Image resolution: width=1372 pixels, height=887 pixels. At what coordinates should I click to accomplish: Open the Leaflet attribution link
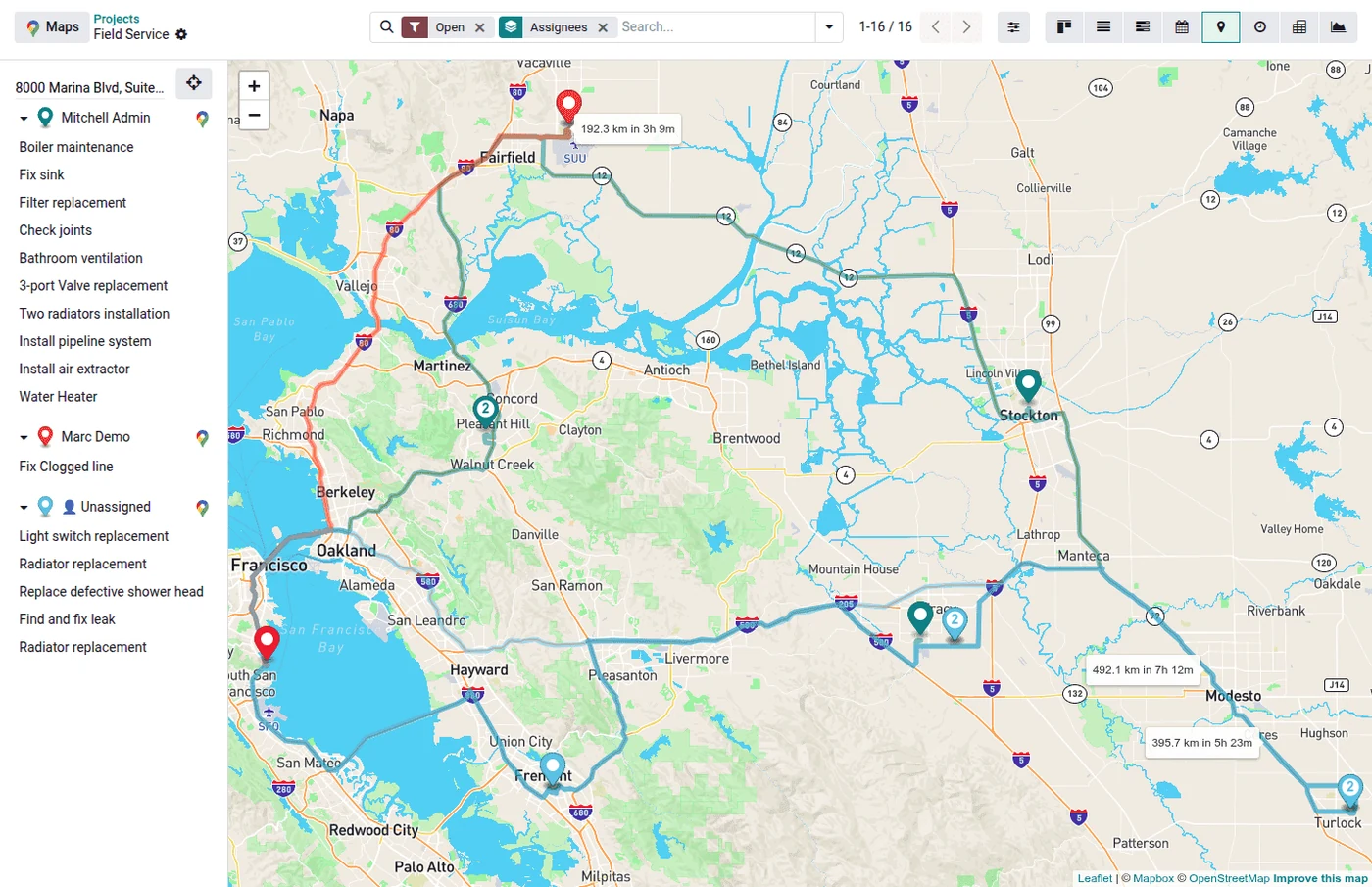tap(1095, 879)
